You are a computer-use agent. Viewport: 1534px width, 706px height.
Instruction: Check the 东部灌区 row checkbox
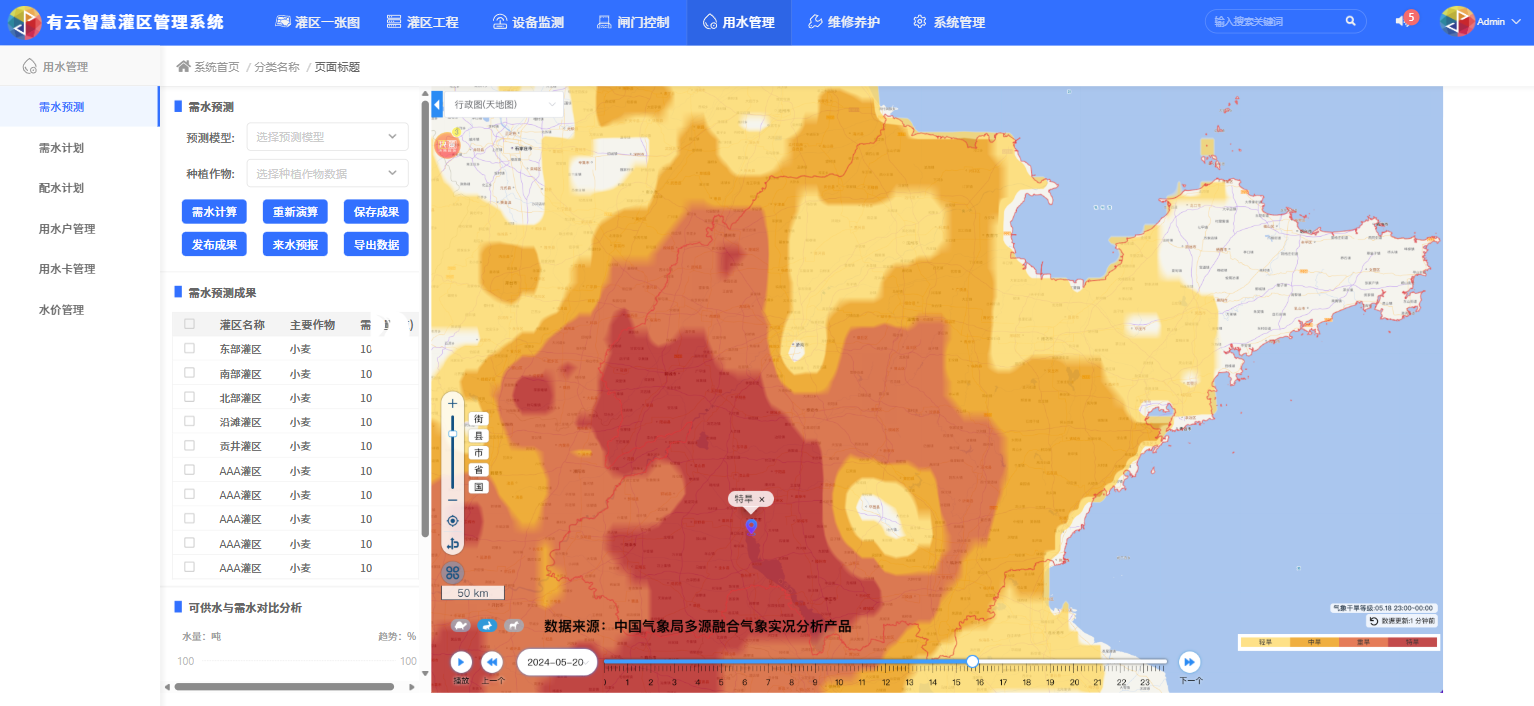[189, 349]
